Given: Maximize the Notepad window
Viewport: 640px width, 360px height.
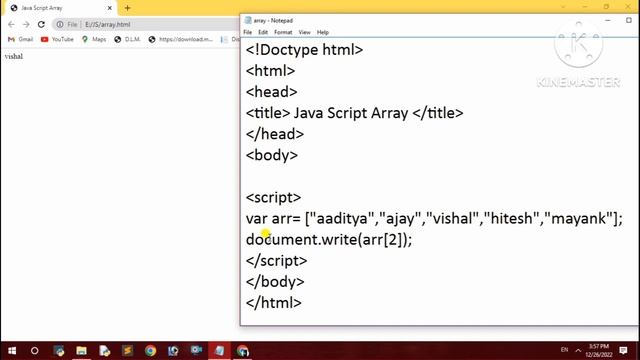Looking at the screenshot, I should tap(629, 20).
